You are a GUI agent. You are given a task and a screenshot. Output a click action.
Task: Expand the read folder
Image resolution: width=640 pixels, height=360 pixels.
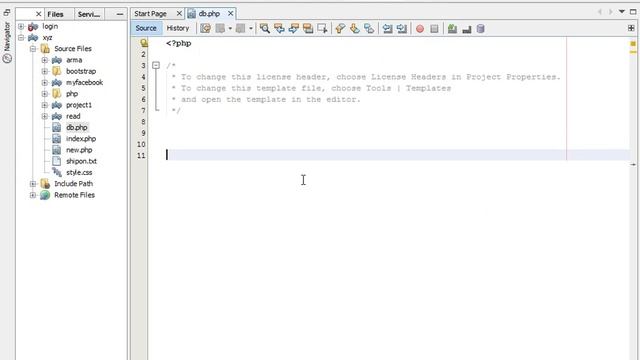pyautogui.click(x=44, y=116)
